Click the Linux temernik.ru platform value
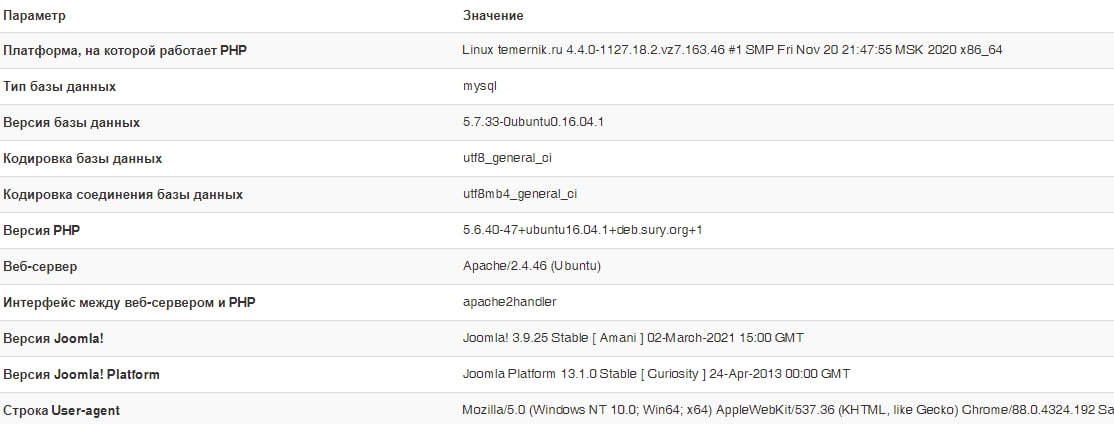The image size is (1114, 424). (732, 51)
